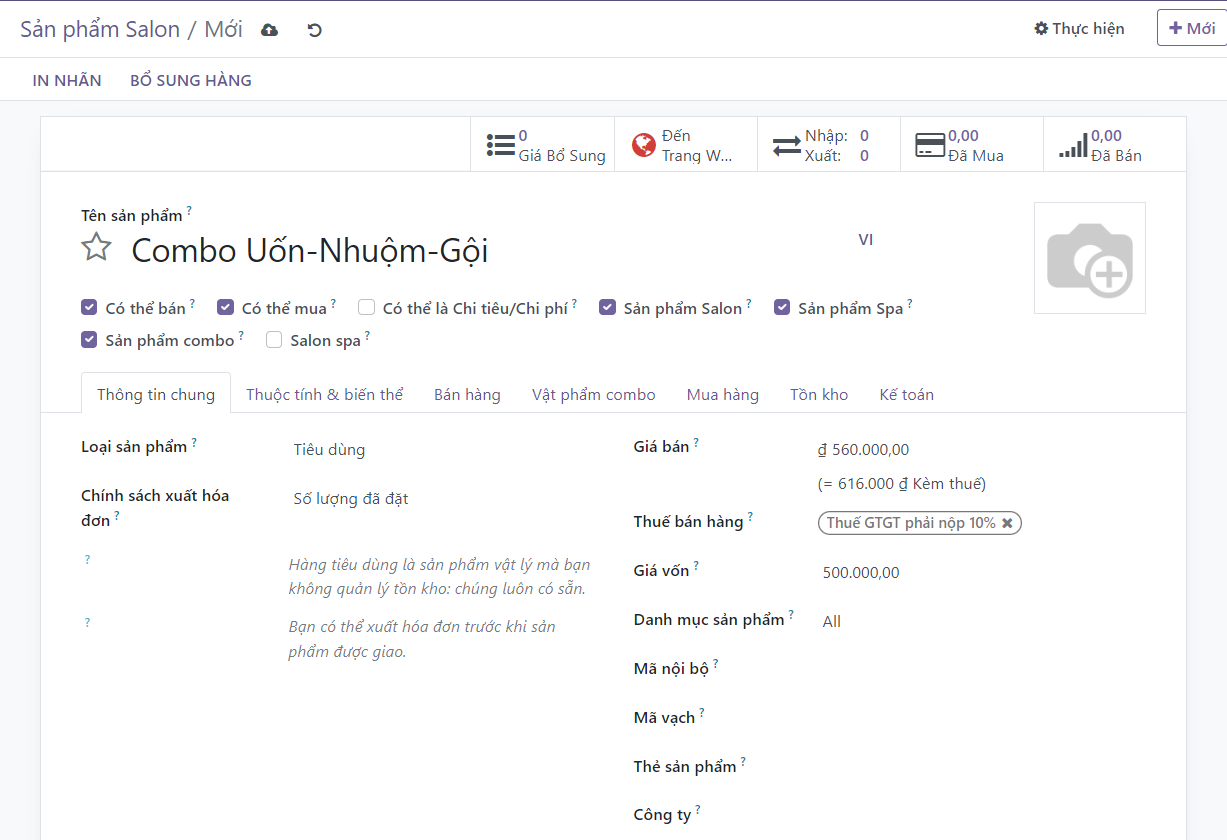
Task: Open the Loại sản phẩm dropdown
Action: pyautogui.click(x=440, y=450)
